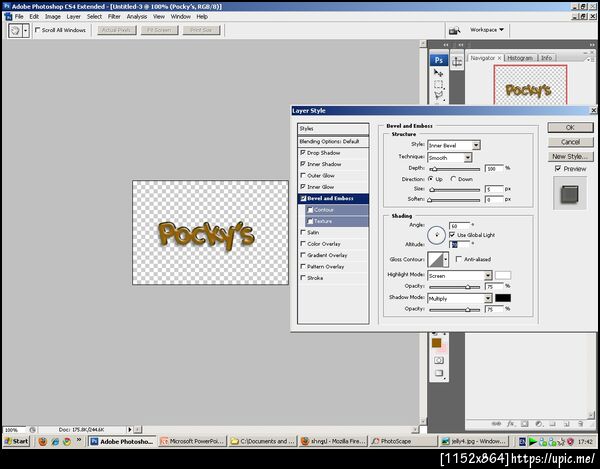Click the green play tray icon

point(532,441)
